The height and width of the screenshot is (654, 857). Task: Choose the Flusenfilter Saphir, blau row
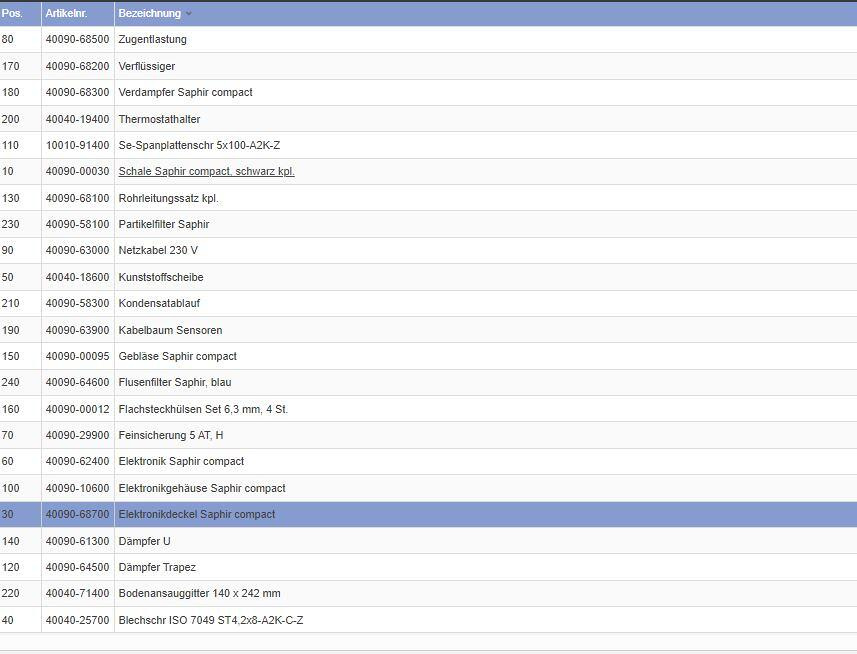pyautogui.click(x=174, y=383)
